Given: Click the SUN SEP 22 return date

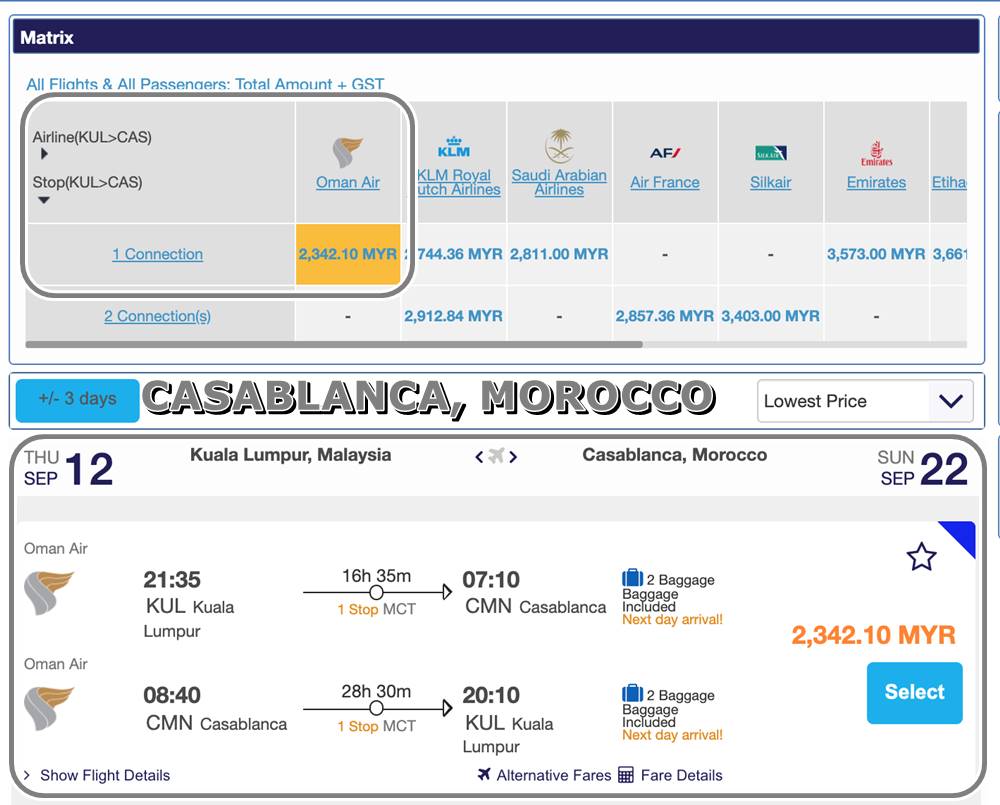Looking at the screenshot, I should (923, 468).
